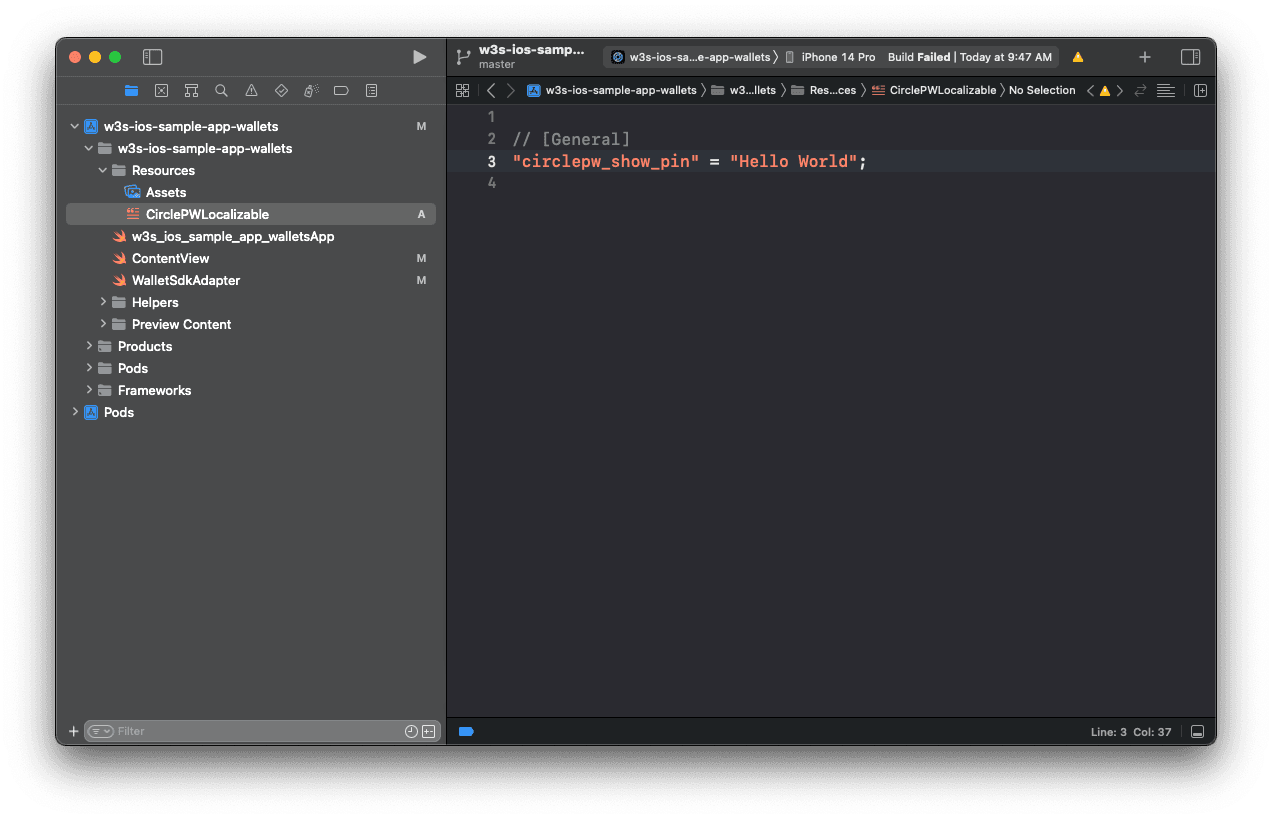Toggle the debug area button
This screenshot has height=819, width=1272.
tap(1197, 732)
